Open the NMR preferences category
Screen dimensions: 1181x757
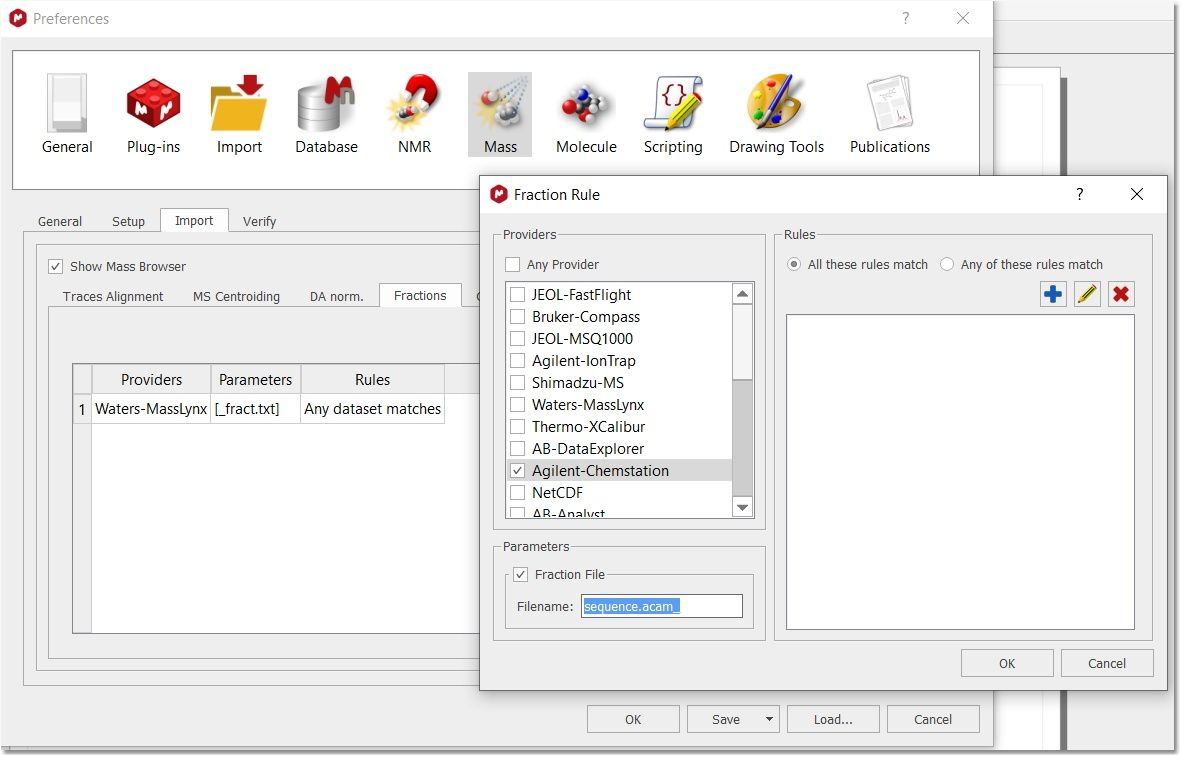(x=414, y=114)
